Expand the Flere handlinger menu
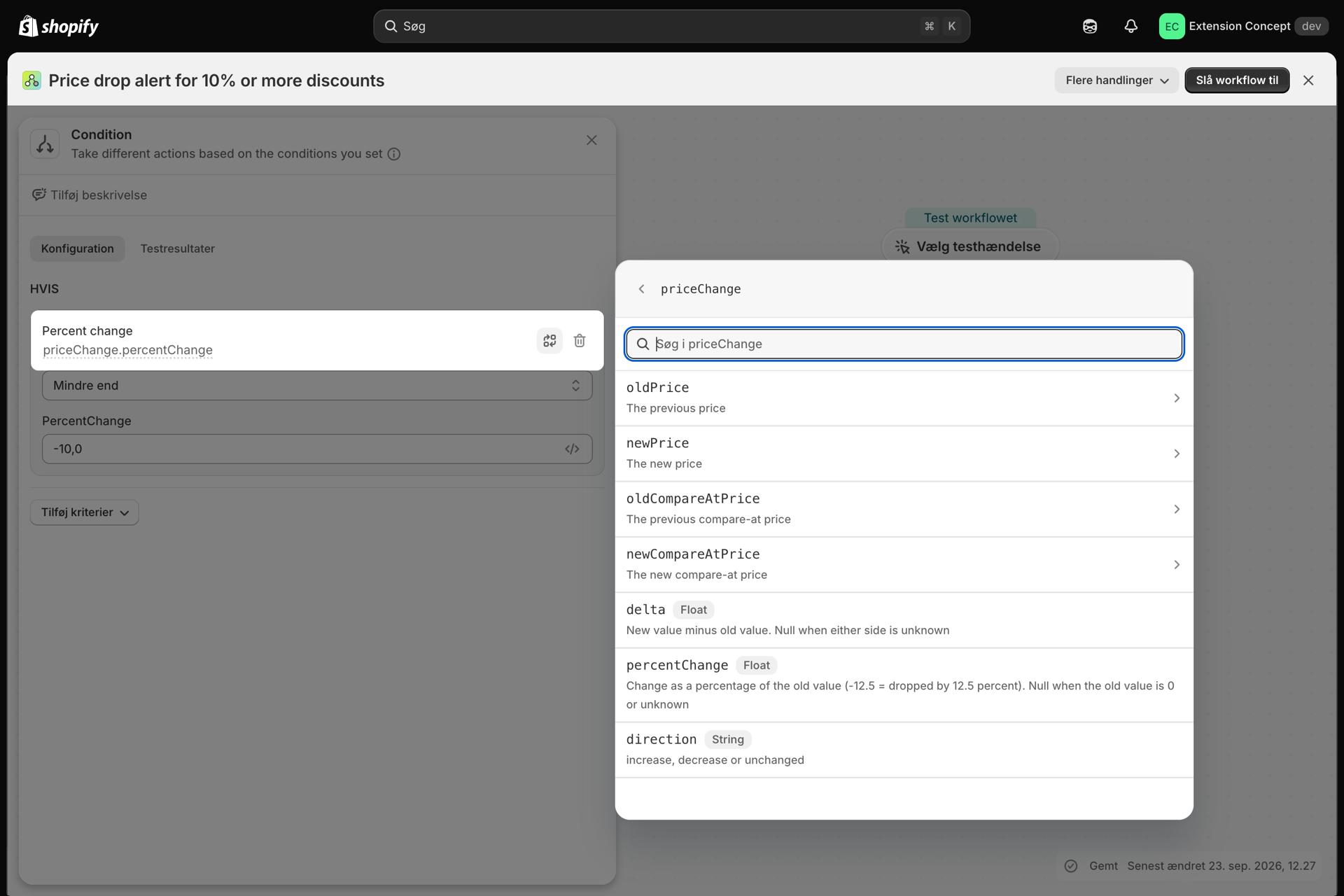The image size is (1344, 896). pos(1116,80)
